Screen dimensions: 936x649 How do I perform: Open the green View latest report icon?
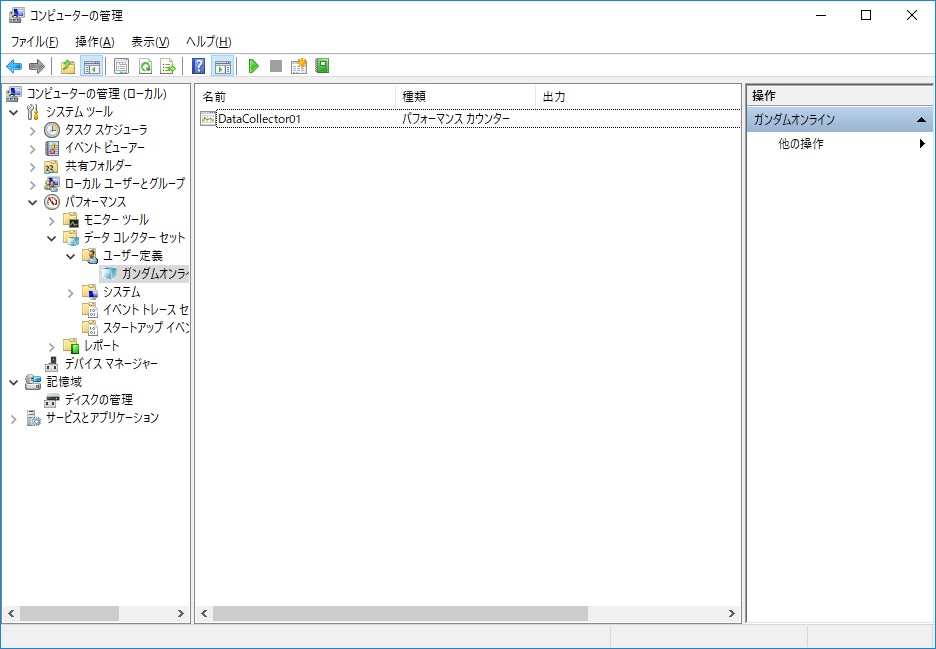(322, 66)
